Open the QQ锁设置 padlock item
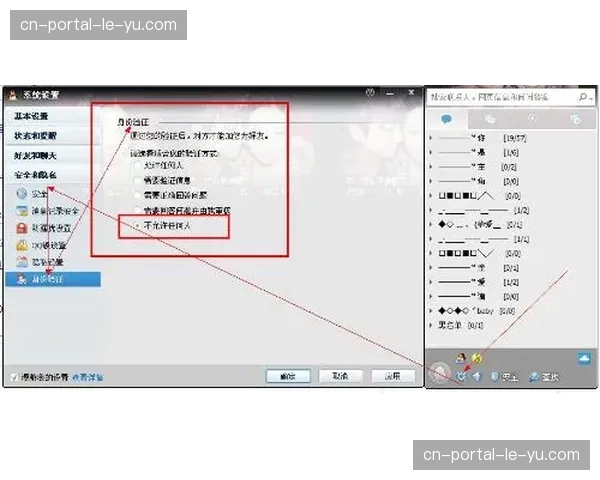The height and width of the screenshot is (480, 600). 41,245
